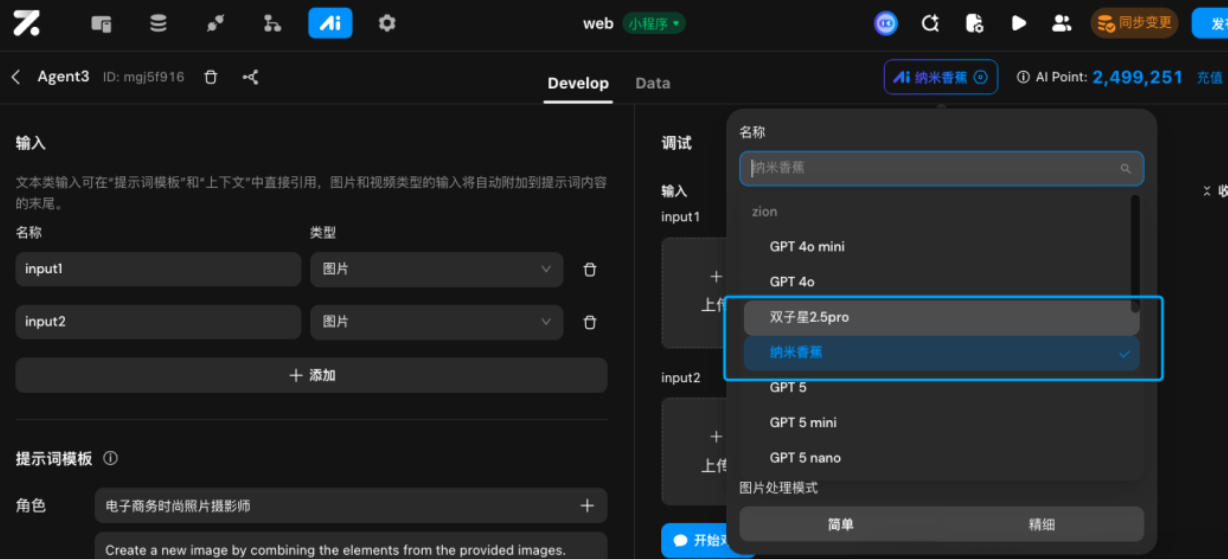The width and height of the screenshot is (1228, 559).
Task: Switch to the Data tab
Action: (653, 83)
